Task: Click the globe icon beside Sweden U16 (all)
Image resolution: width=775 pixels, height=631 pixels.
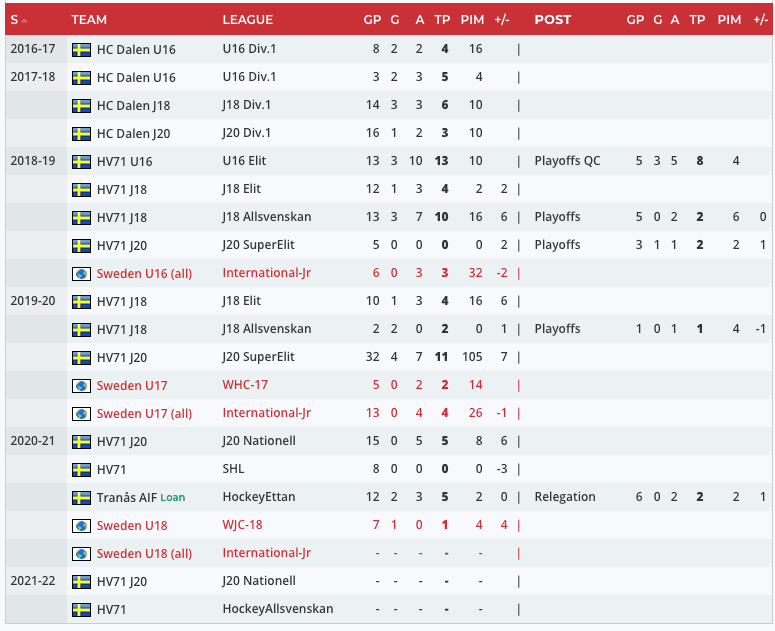Action: [82, 273]
